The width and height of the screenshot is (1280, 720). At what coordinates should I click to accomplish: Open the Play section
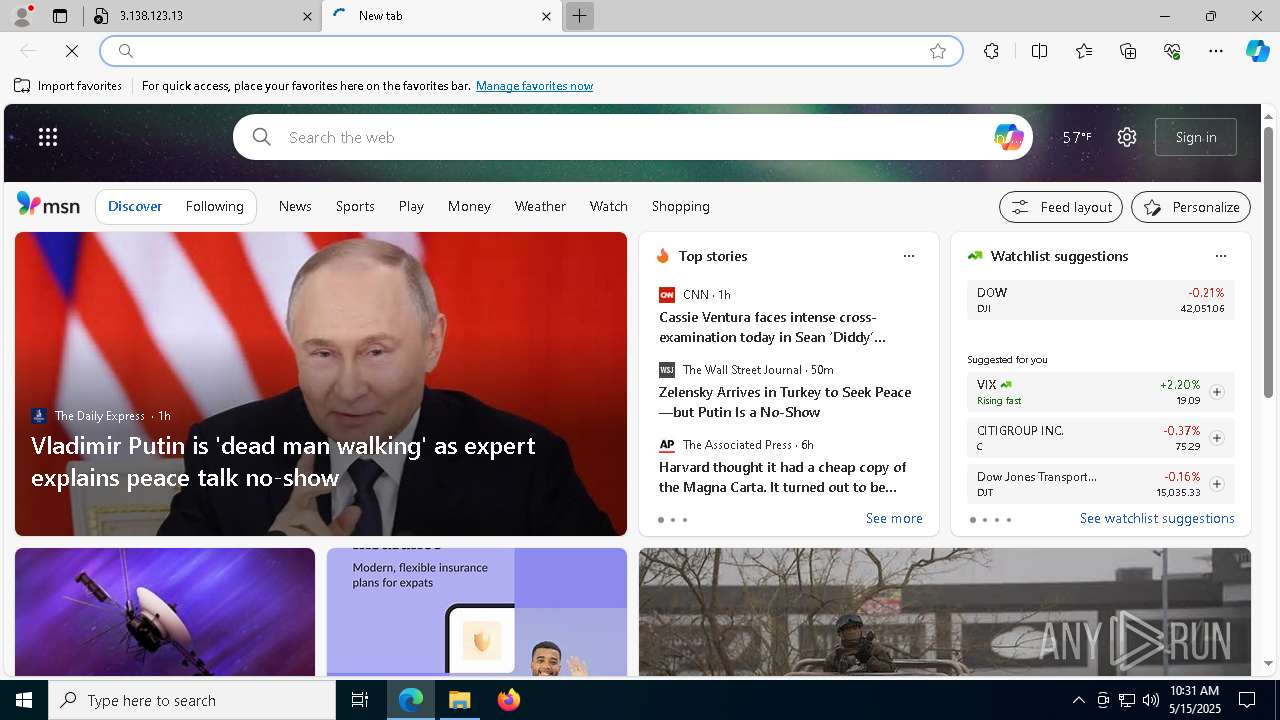[411, 206]
